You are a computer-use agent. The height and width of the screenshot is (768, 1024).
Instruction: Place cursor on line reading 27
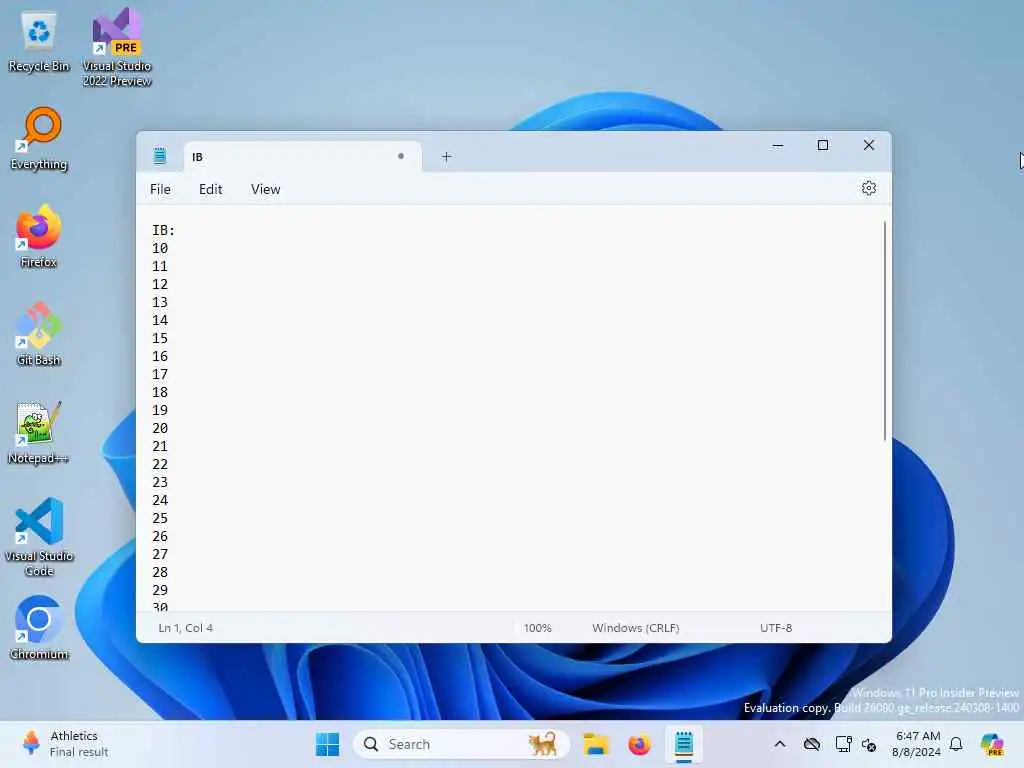tap(160, 554)
